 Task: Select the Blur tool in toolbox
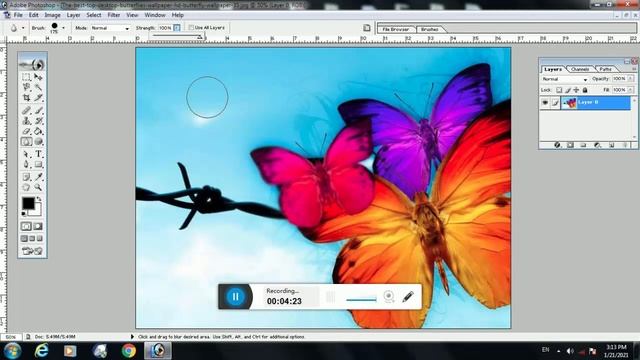(27, 142)
